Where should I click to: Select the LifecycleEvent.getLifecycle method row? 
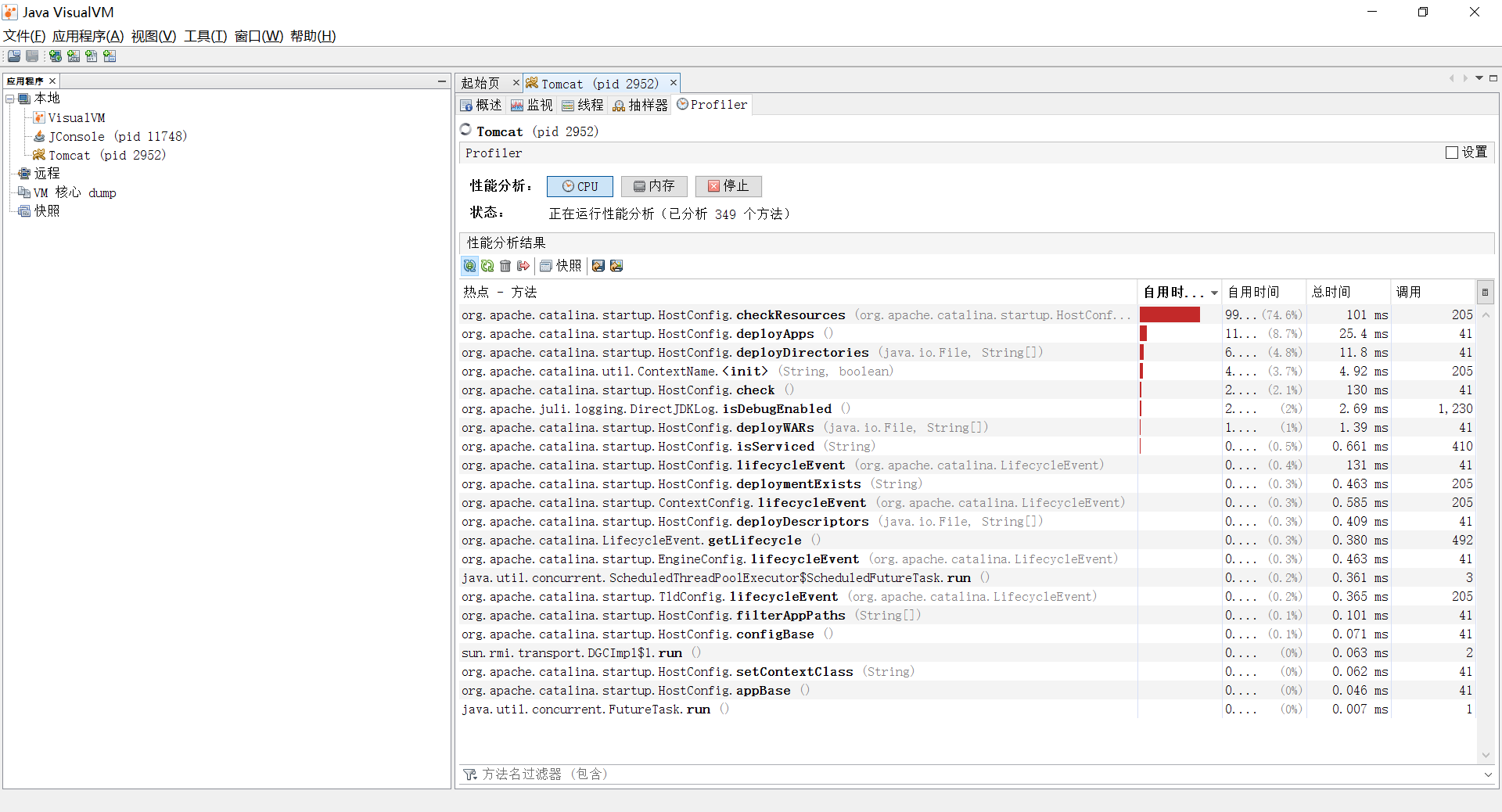tap(967, 541)
